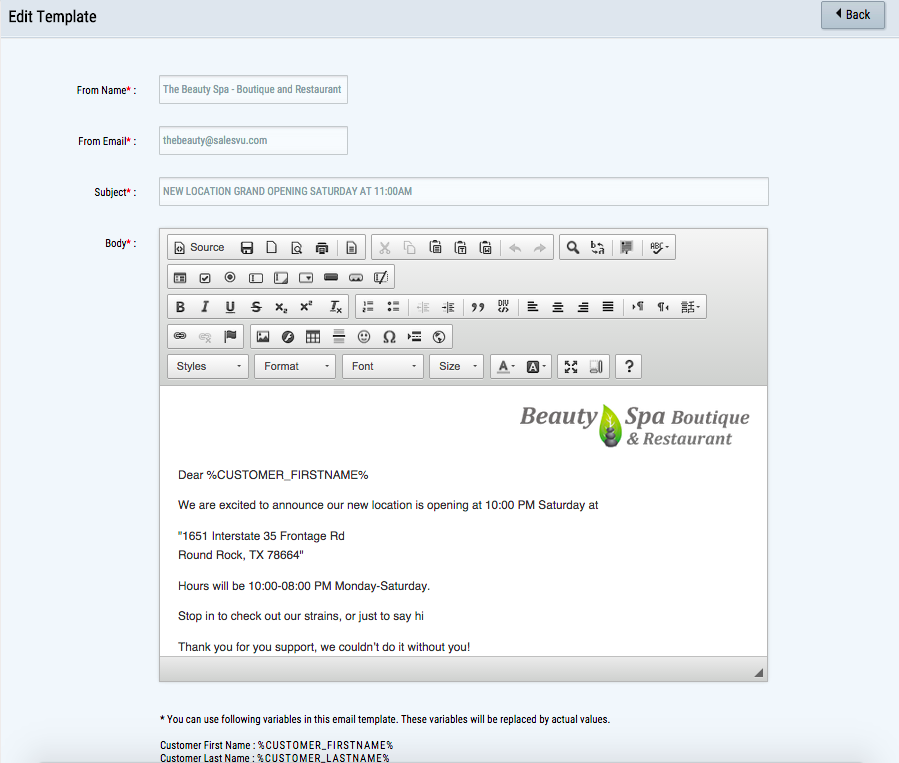Click the Decrease Indent icon
Screen dimensions: 899x763
coord(423,307)
